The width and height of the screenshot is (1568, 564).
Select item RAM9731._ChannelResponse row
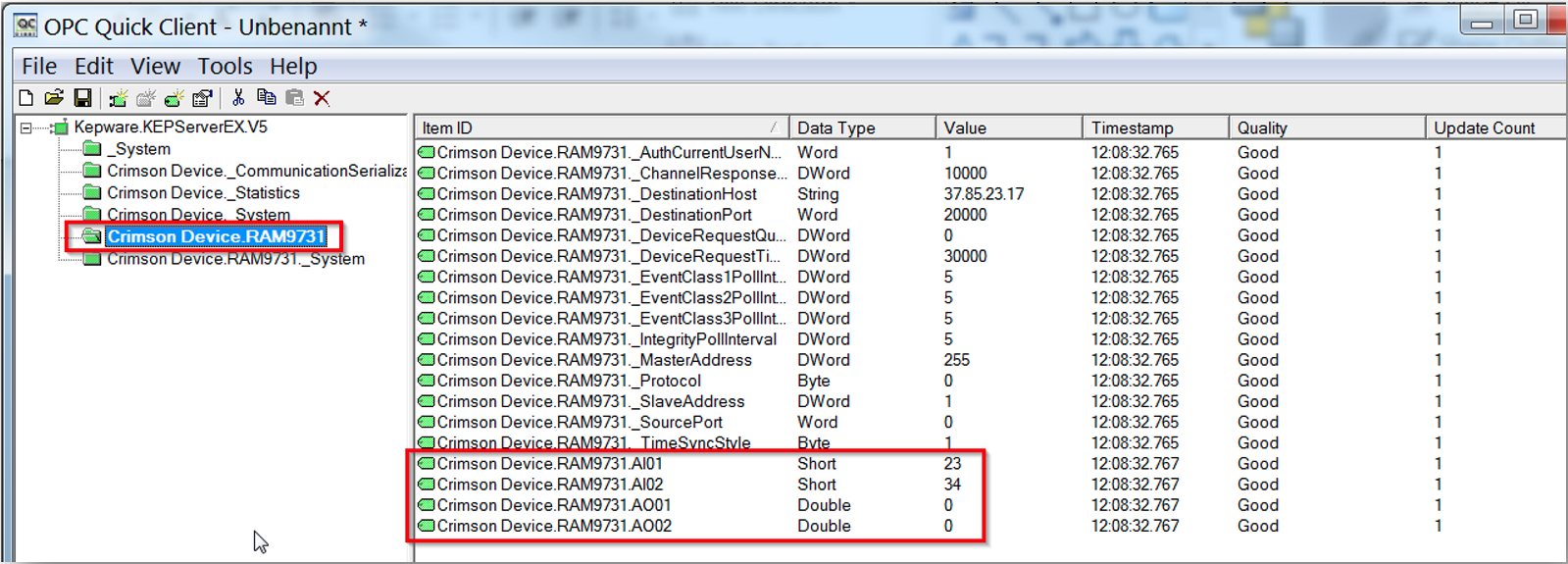pos(612,174)
